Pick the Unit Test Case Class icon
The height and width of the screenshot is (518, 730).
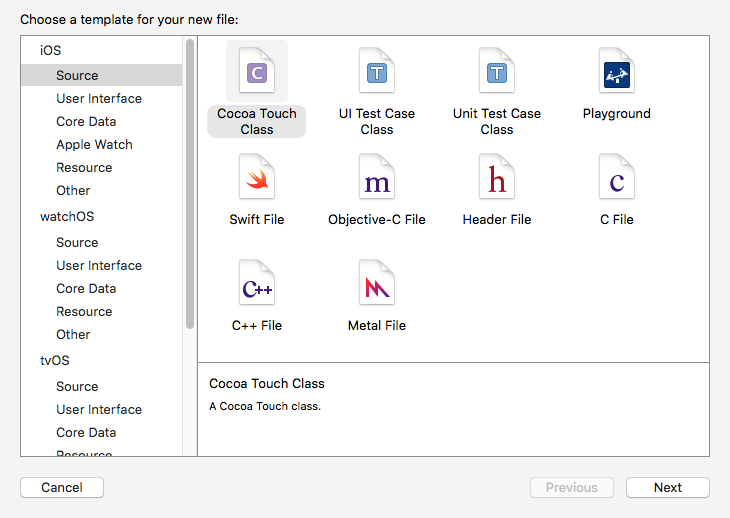click(497, 72)
